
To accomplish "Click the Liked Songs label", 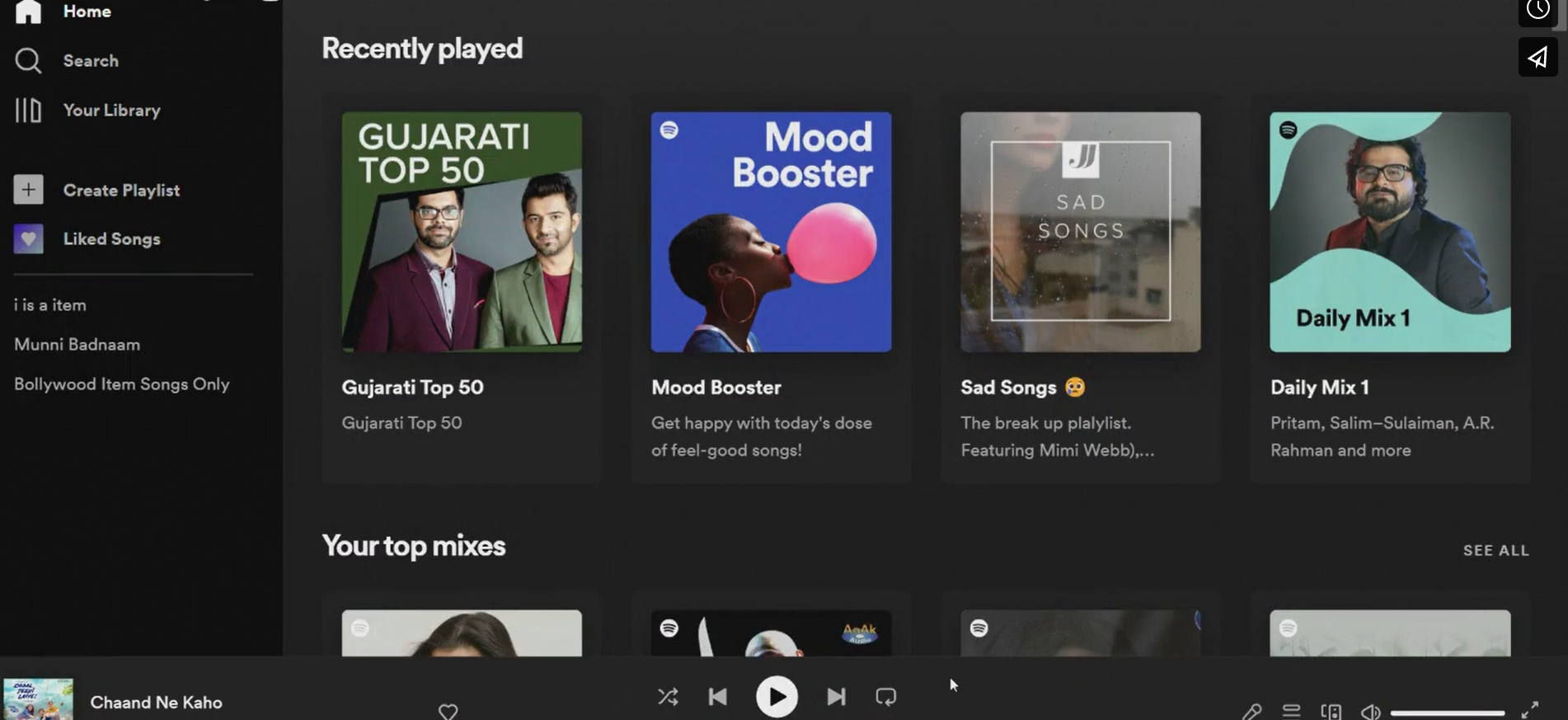I will tap(112, 238).
